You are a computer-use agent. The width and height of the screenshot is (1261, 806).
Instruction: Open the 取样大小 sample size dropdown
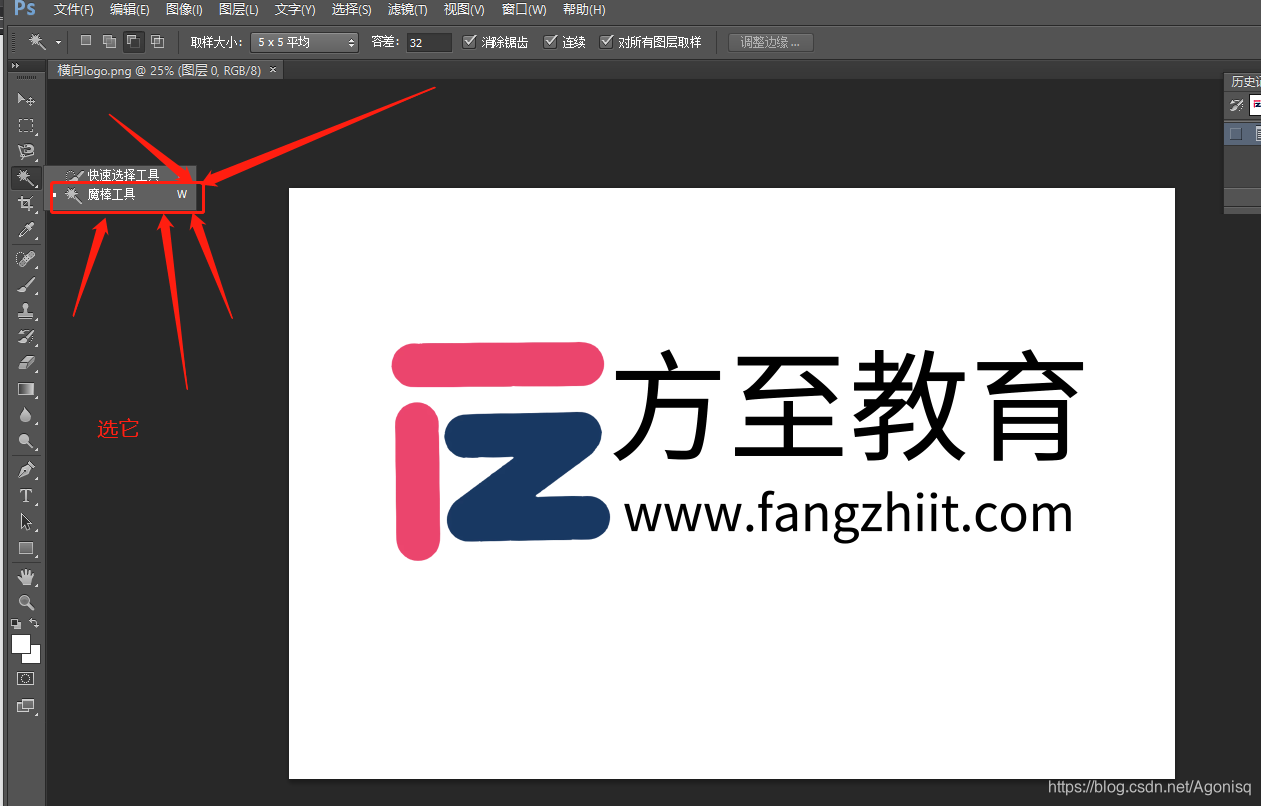[x=304, y=42]
